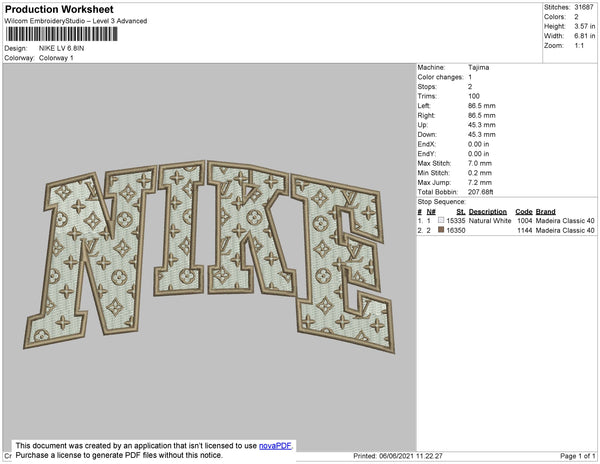Select the stitch count 15335 in row 1
Viewport: 600px width, 464px height.
(x=456, y=221)
